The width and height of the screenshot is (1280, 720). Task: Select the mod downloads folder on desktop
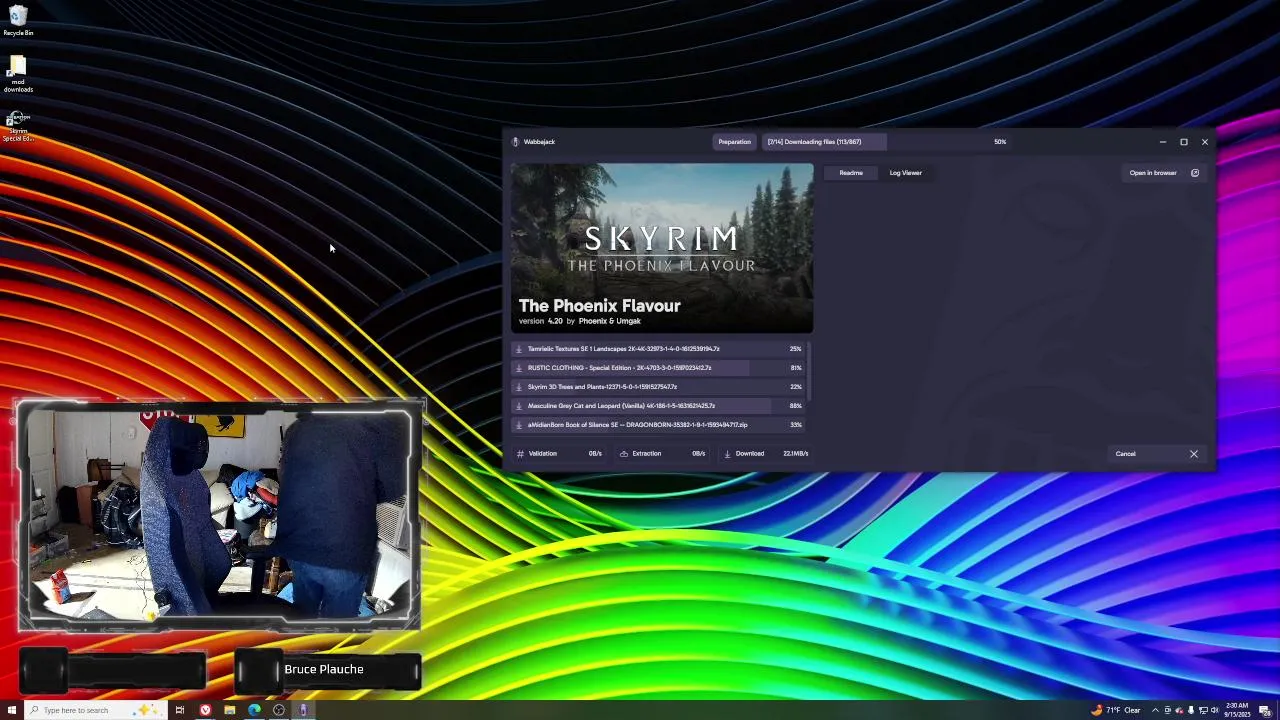click(18, 75)
